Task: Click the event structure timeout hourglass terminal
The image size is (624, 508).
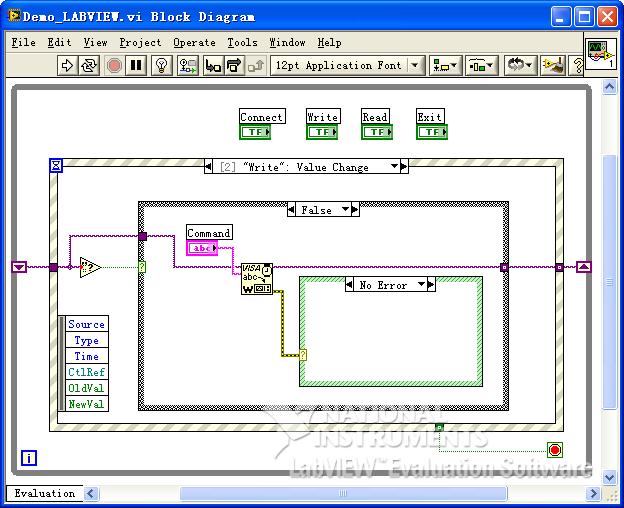Action: [x=56, y=165]
